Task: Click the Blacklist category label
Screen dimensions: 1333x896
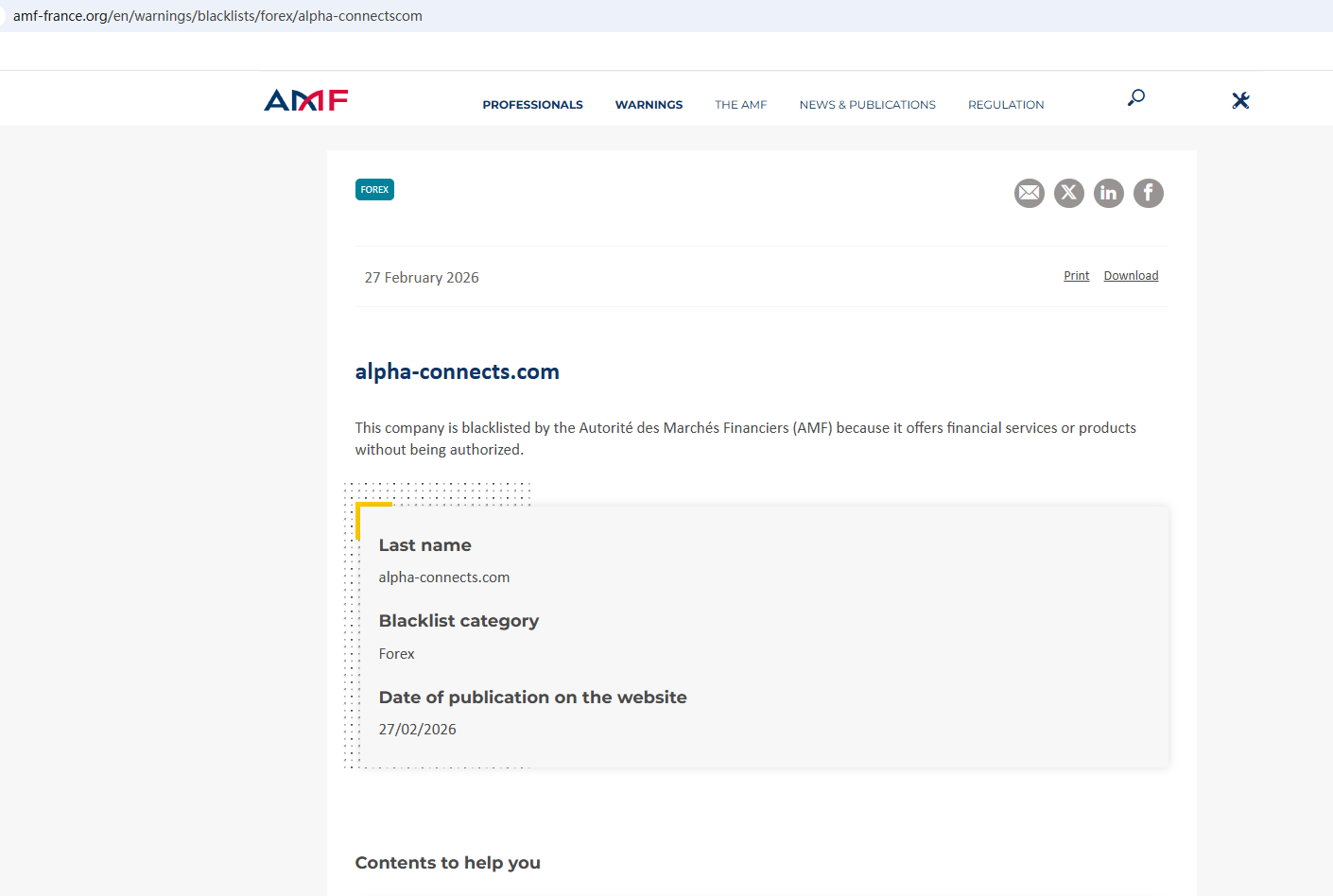Action: 459,621
